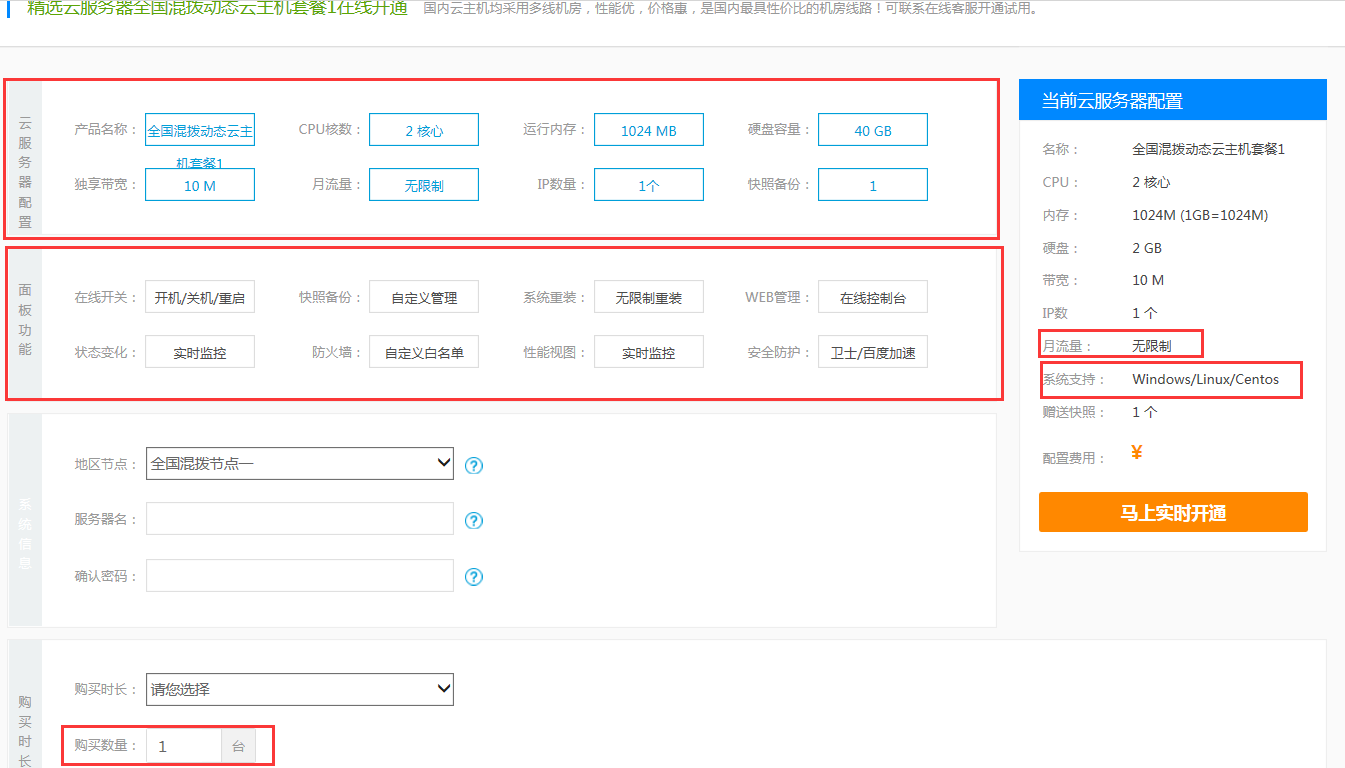Click help icon beside 服务器名 field
The width and height of the screenshot is (1345, 768).
pos(474,520)
